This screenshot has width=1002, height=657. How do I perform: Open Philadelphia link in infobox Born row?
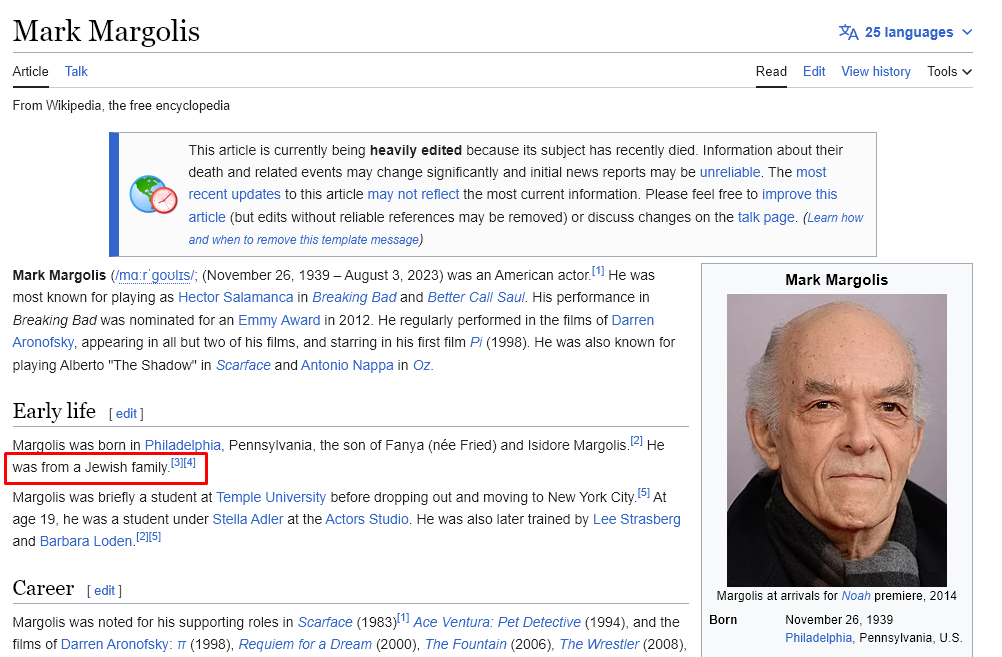pos(818,638)
